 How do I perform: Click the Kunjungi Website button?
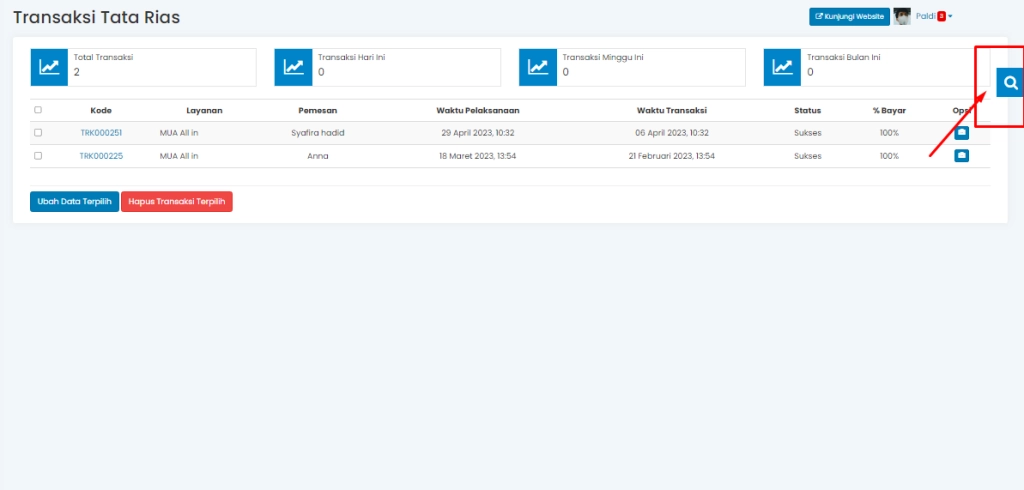pos(848,16)
